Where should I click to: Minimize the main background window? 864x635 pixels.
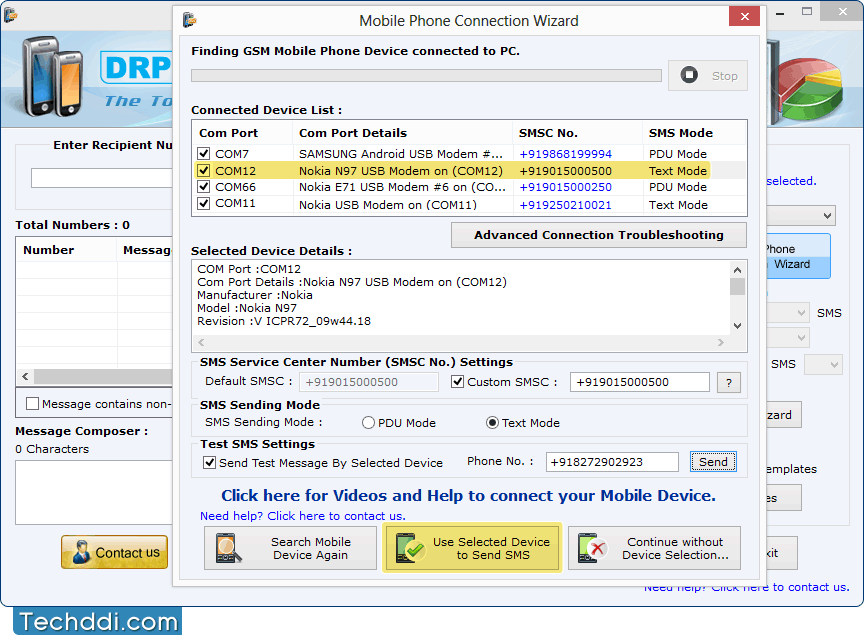point(780,13)
